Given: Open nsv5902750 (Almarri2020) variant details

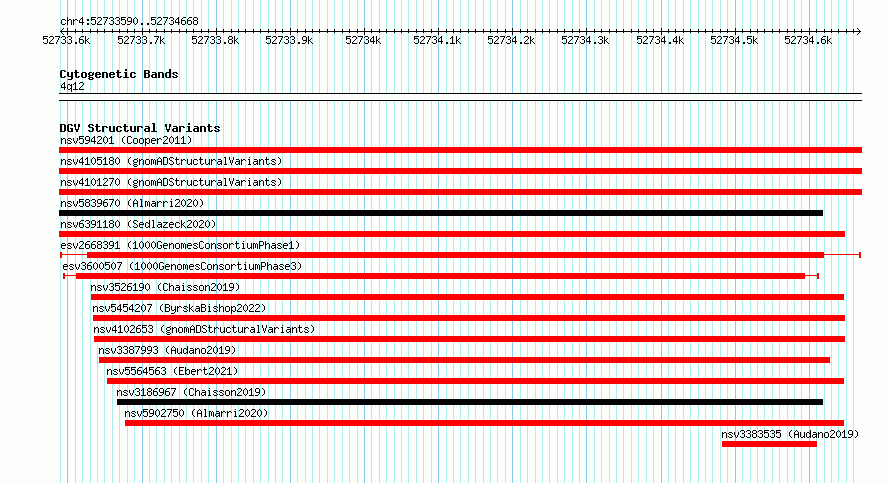Looking at the screenshot, I should tap(196, 413).
